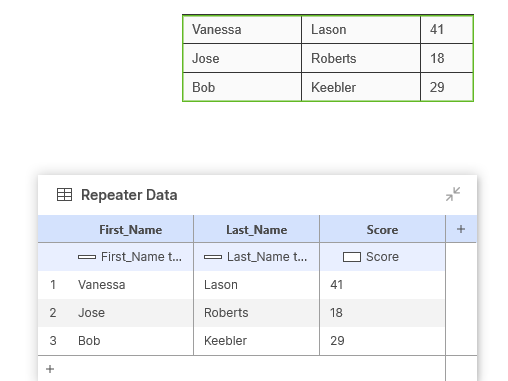Select row number 2 in data grid
508x381 pixels.
click(x=53, y=313)
